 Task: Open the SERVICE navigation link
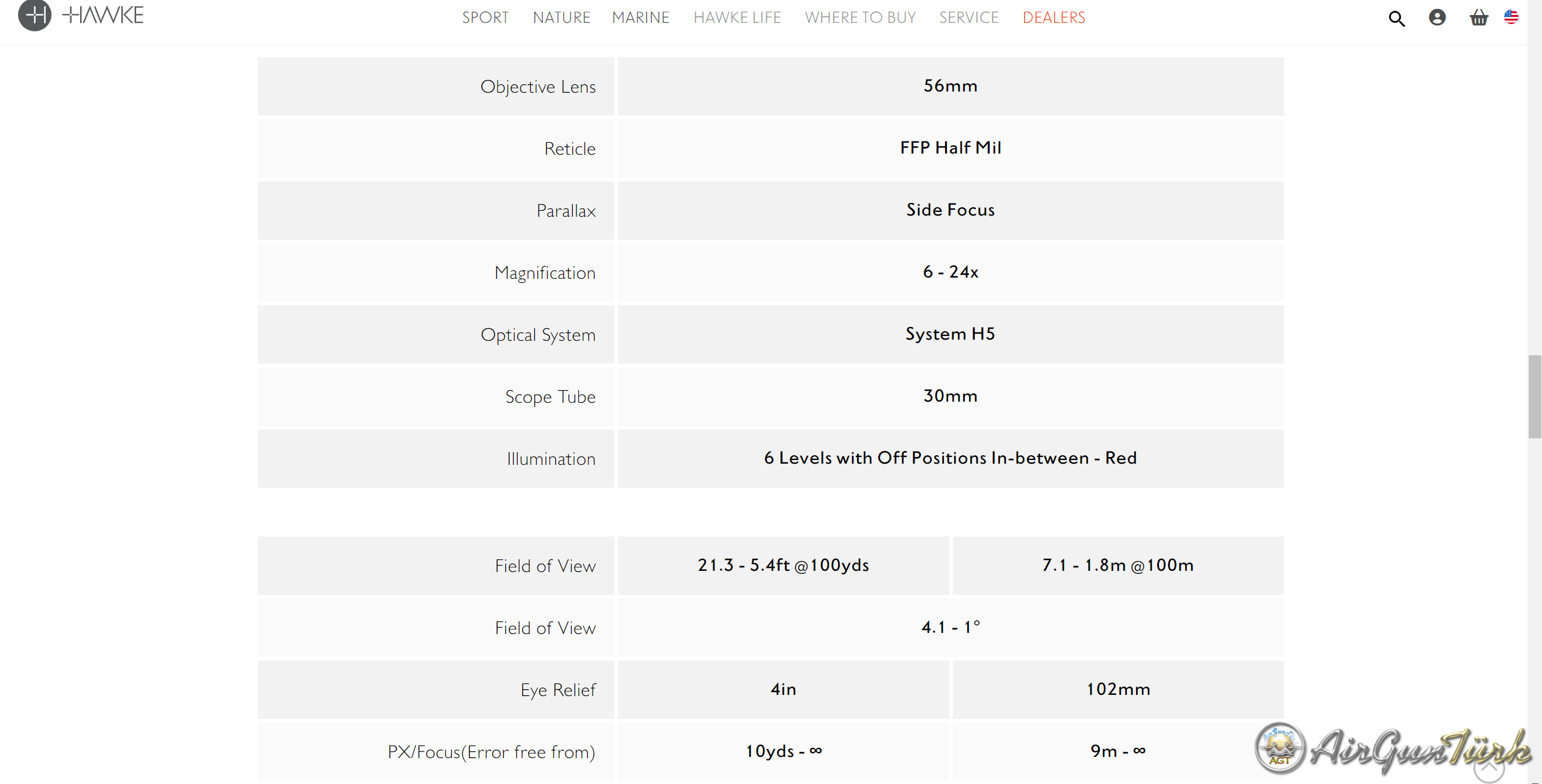969,17
